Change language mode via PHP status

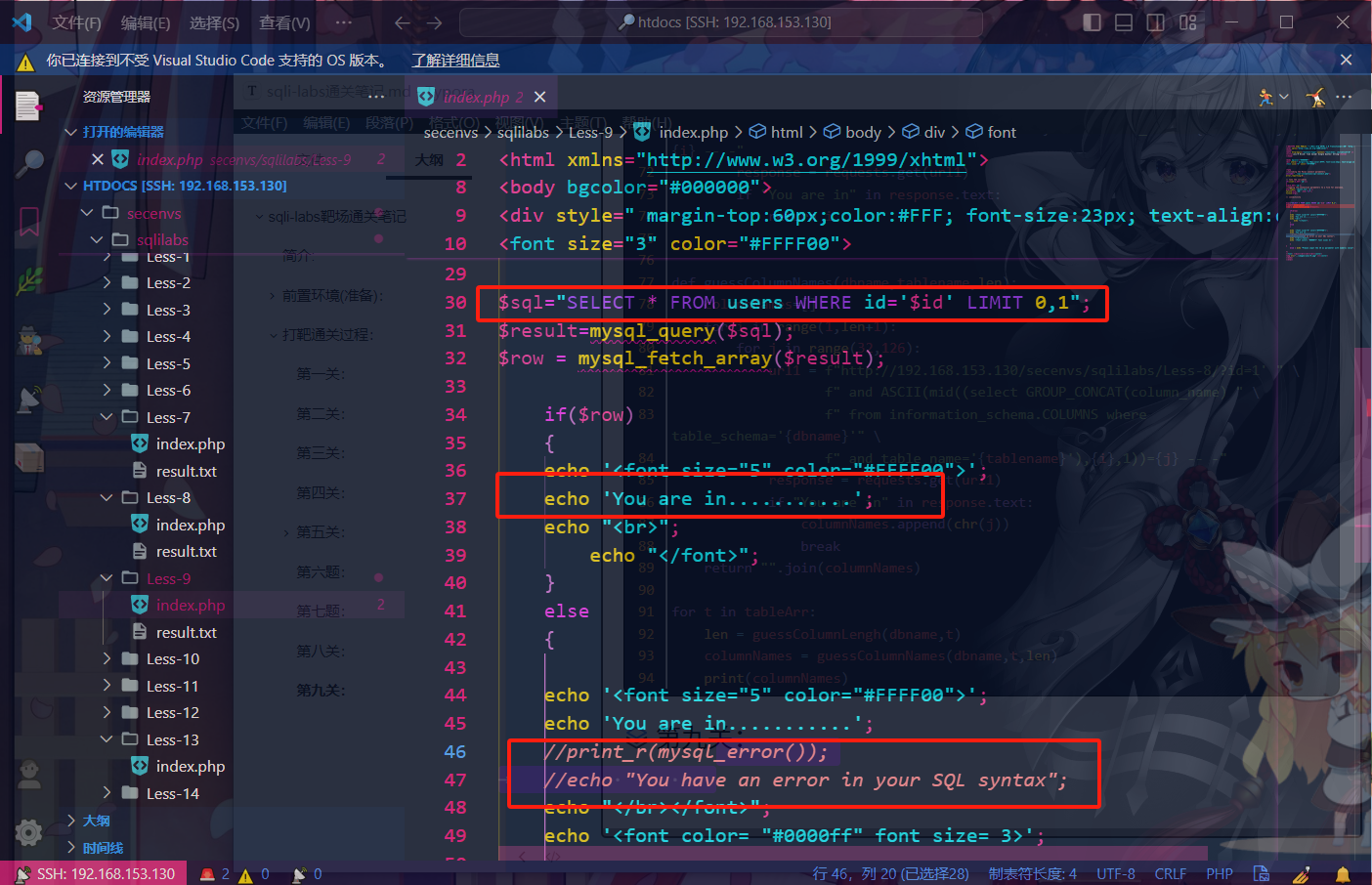[1219, 873]
